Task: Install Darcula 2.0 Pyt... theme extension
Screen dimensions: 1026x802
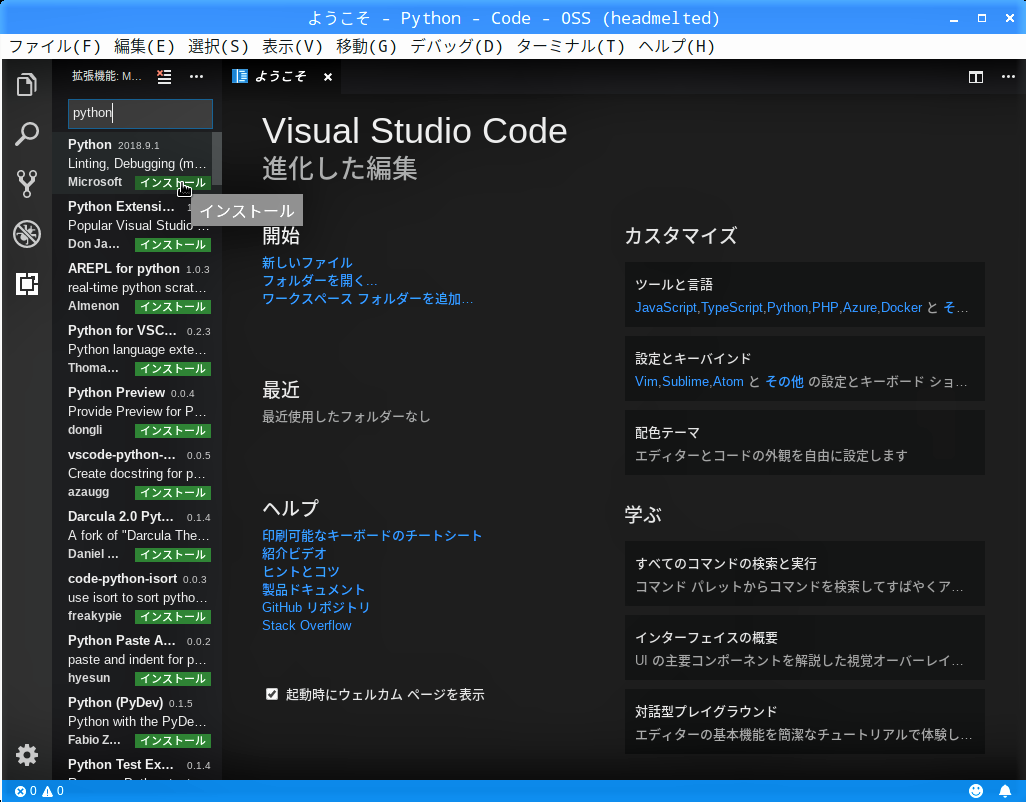Action: point(173,555)
